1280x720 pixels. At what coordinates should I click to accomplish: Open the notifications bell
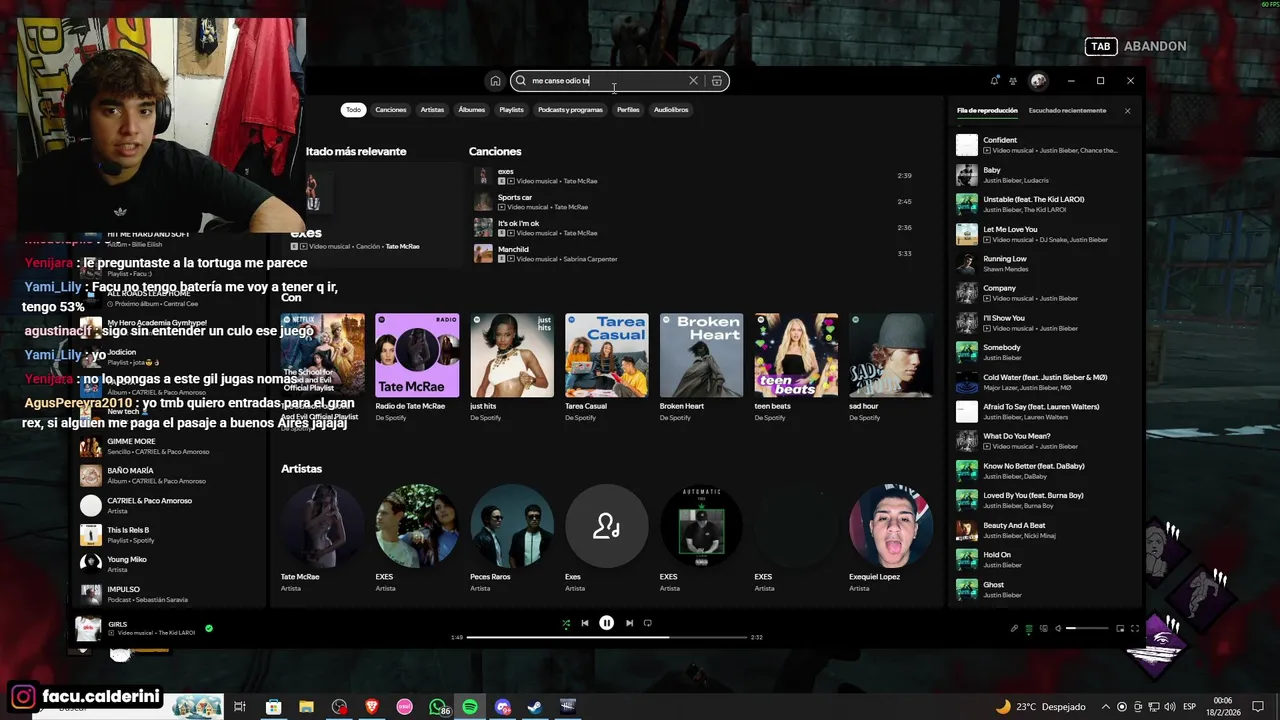pos(994,81)
